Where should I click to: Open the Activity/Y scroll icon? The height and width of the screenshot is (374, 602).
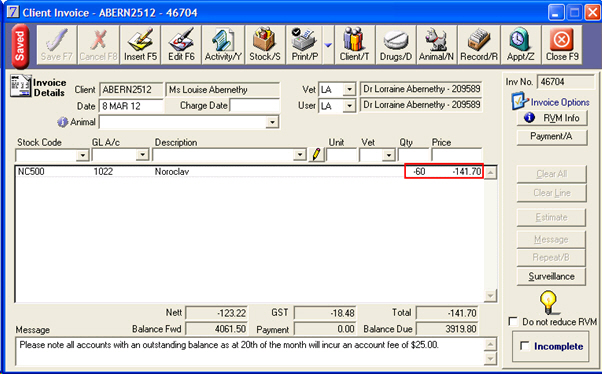point(223,45)
